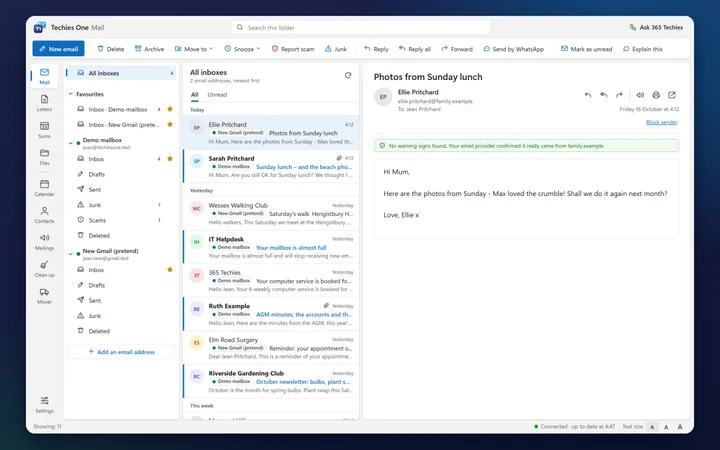
Task: Print the open email
Action: click(x=656, y=95)
